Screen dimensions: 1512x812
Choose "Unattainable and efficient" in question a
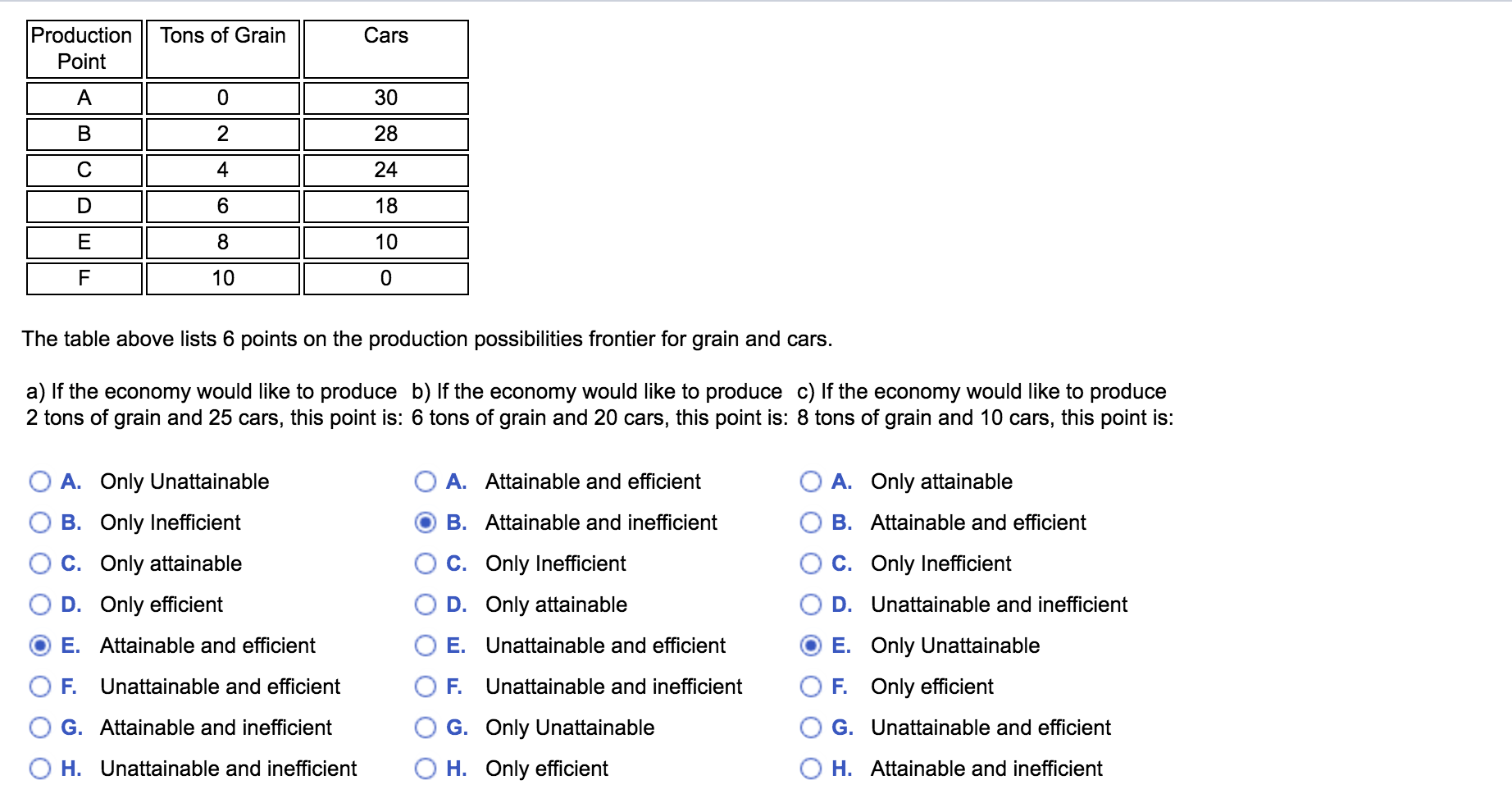click(39, 687)
